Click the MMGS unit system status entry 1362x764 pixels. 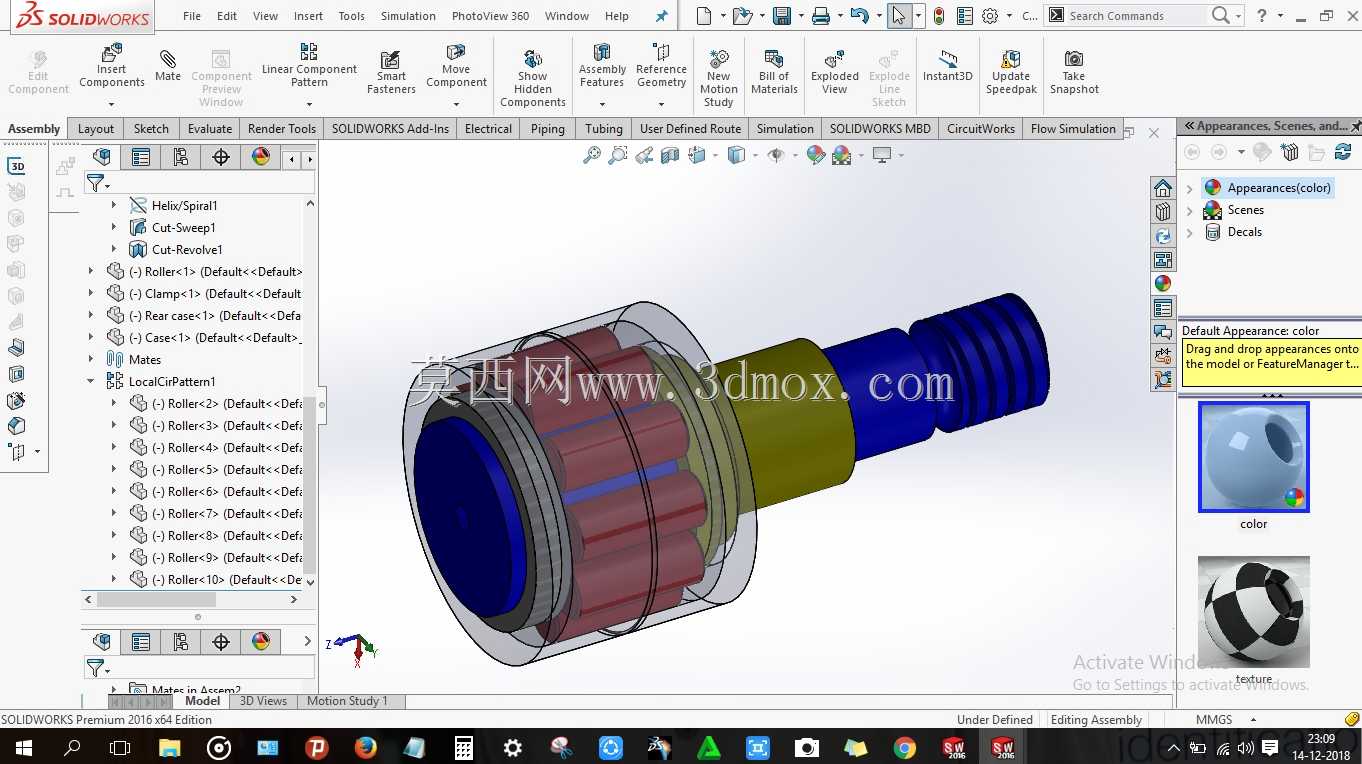(1214, 720)
